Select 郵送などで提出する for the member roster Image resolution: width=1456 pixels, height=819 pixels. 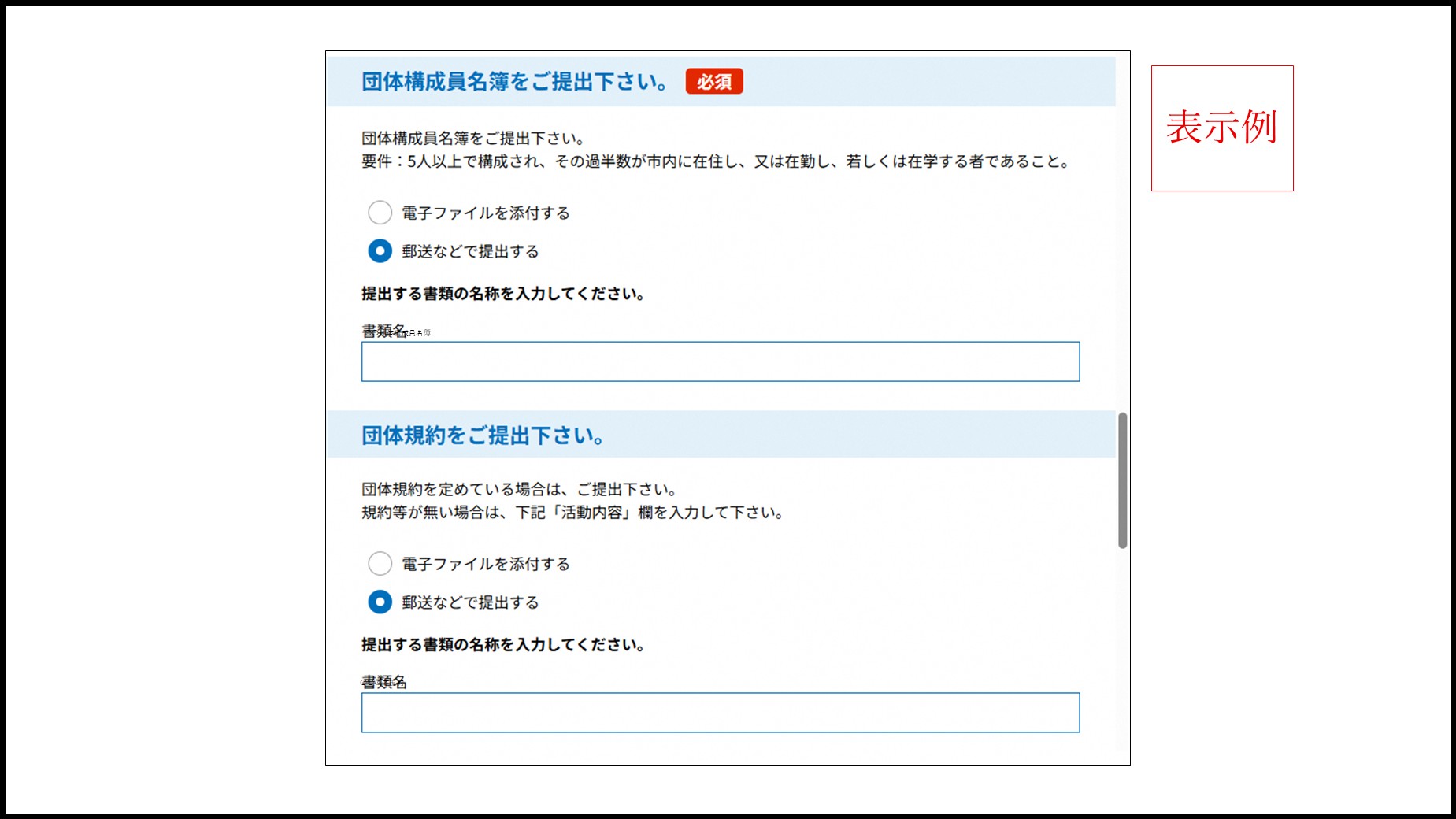click(381, 251)
